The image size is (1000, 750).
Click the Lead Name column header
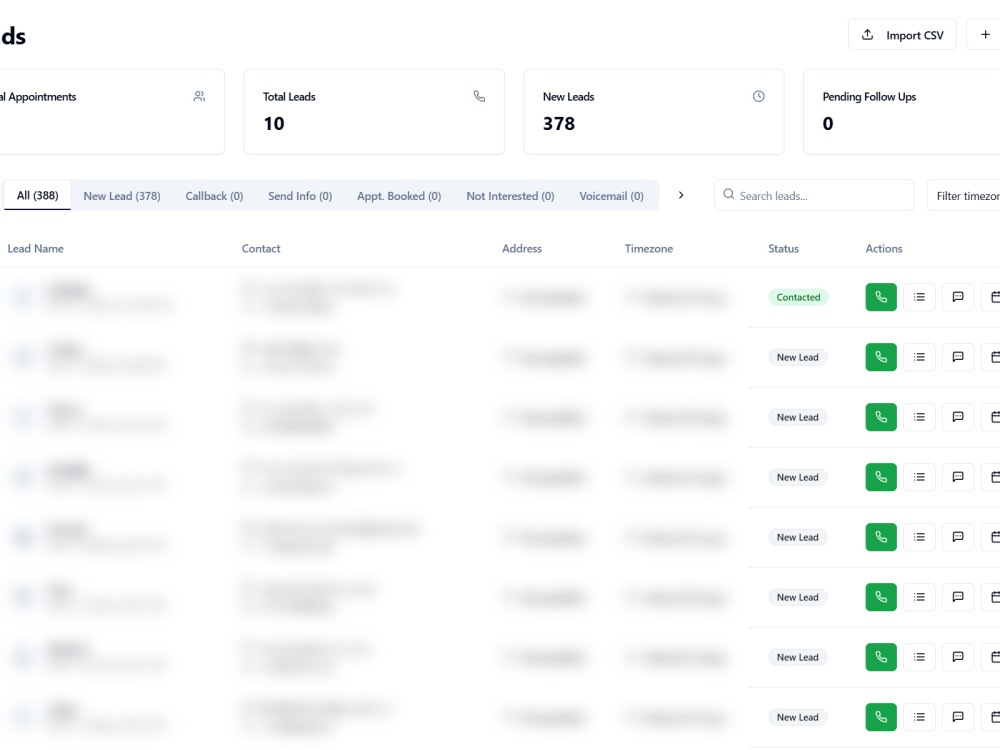tap(36, 249)
